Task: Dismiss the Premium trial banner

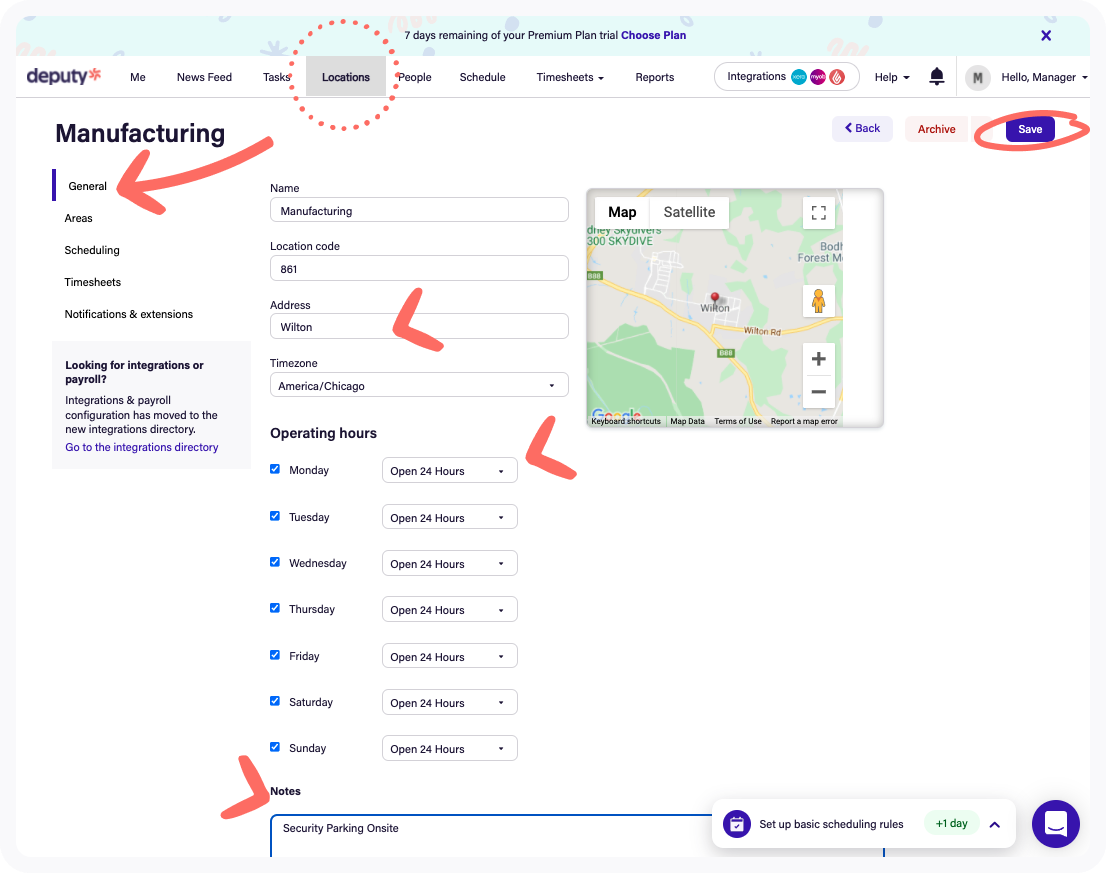Action: 1046,35
